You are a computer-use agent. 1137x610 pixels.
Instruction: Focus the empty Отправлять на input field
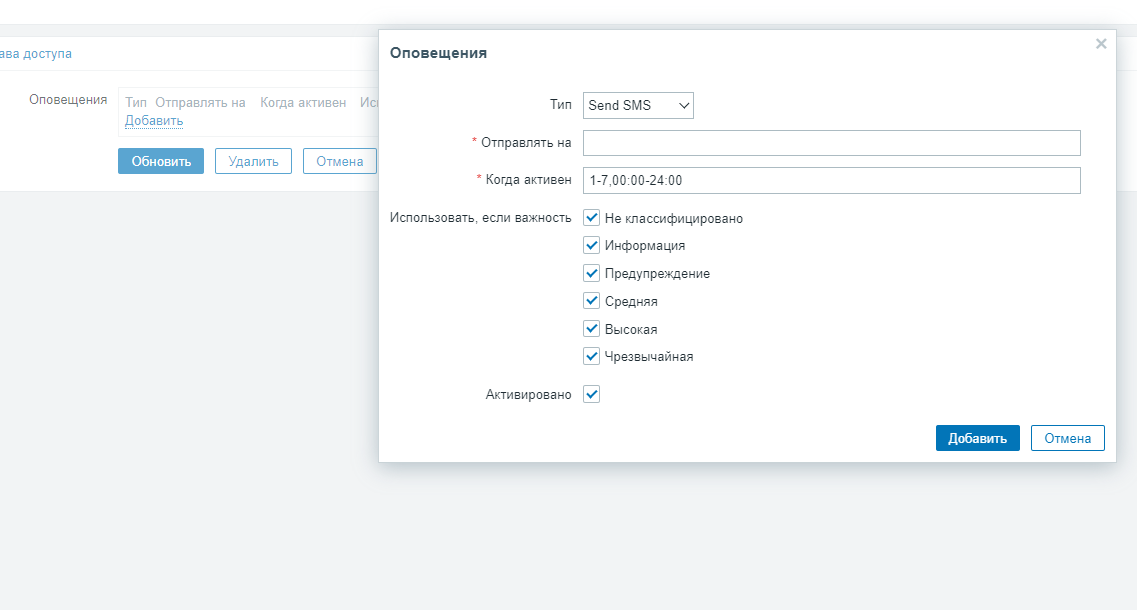point(831,143)
